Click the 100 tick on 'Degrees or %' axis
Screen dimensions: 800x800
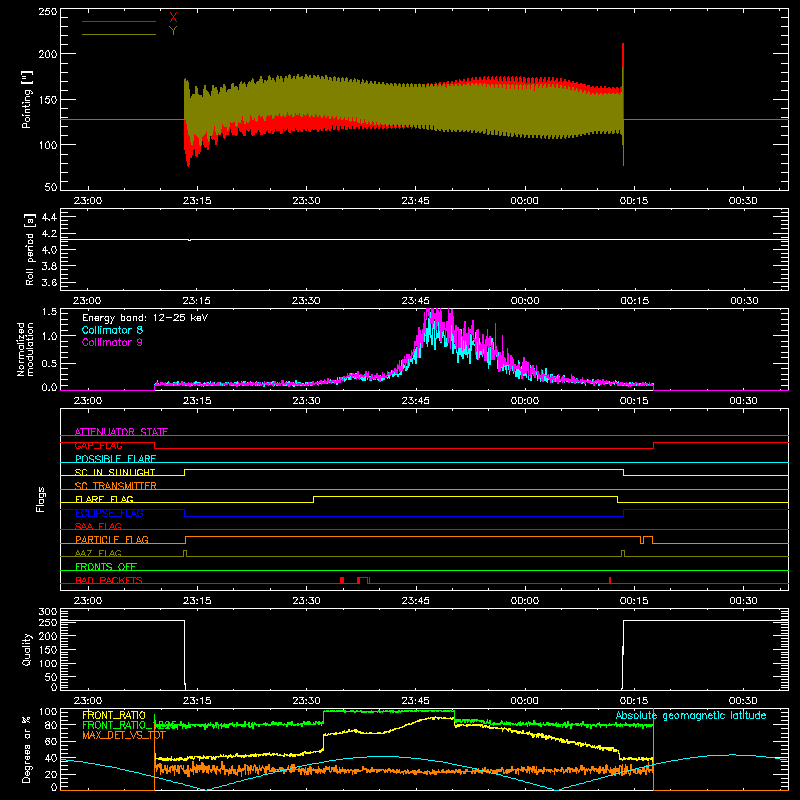point(48,712)
